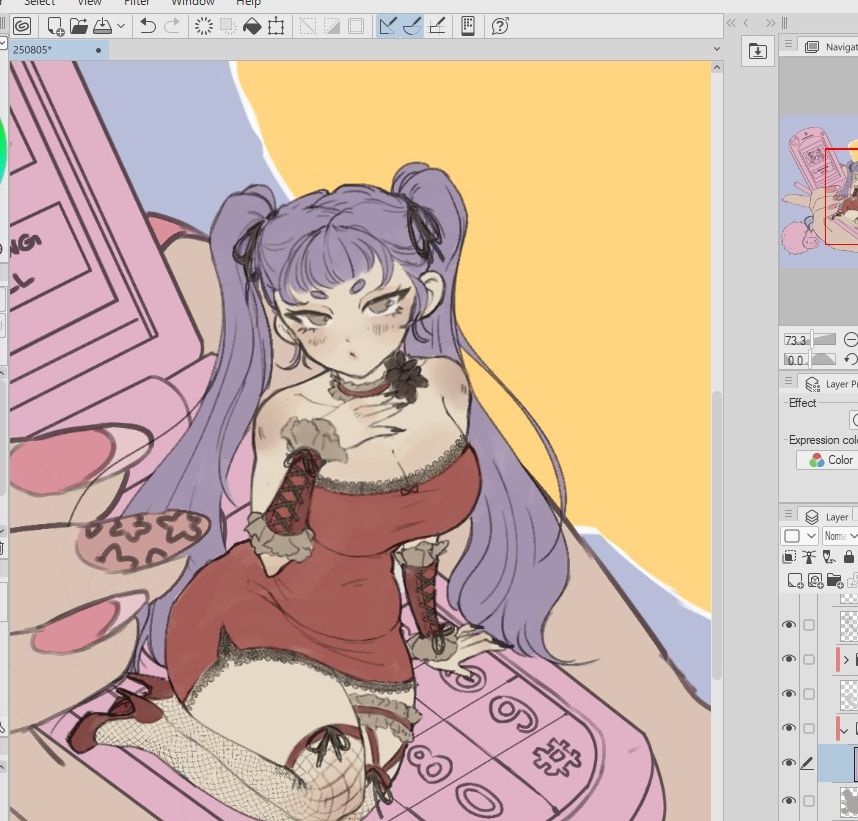Click the Redo arrow icon

point(172,26)
